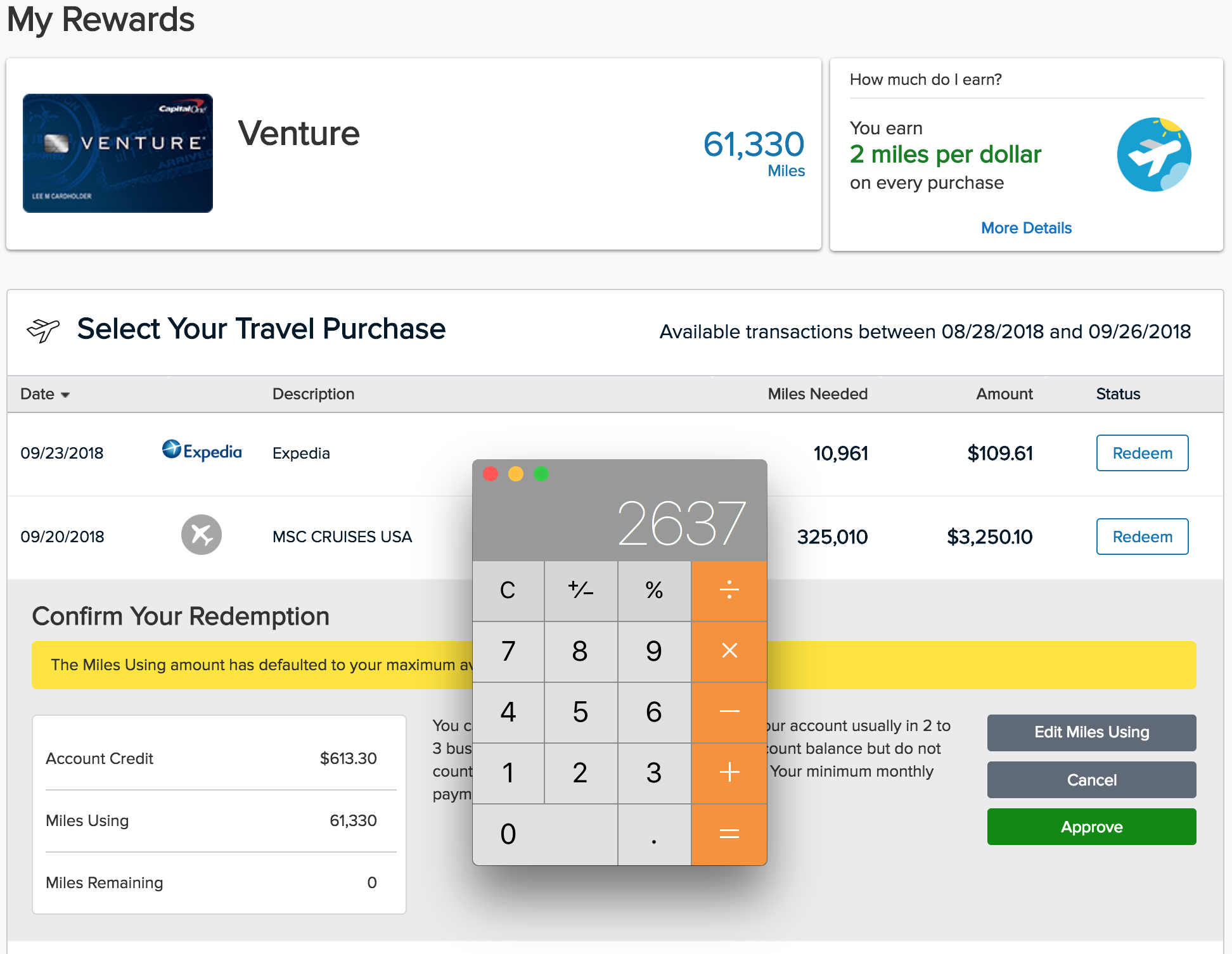Redeem the Expedia transaction

(x=1142, y=453)
